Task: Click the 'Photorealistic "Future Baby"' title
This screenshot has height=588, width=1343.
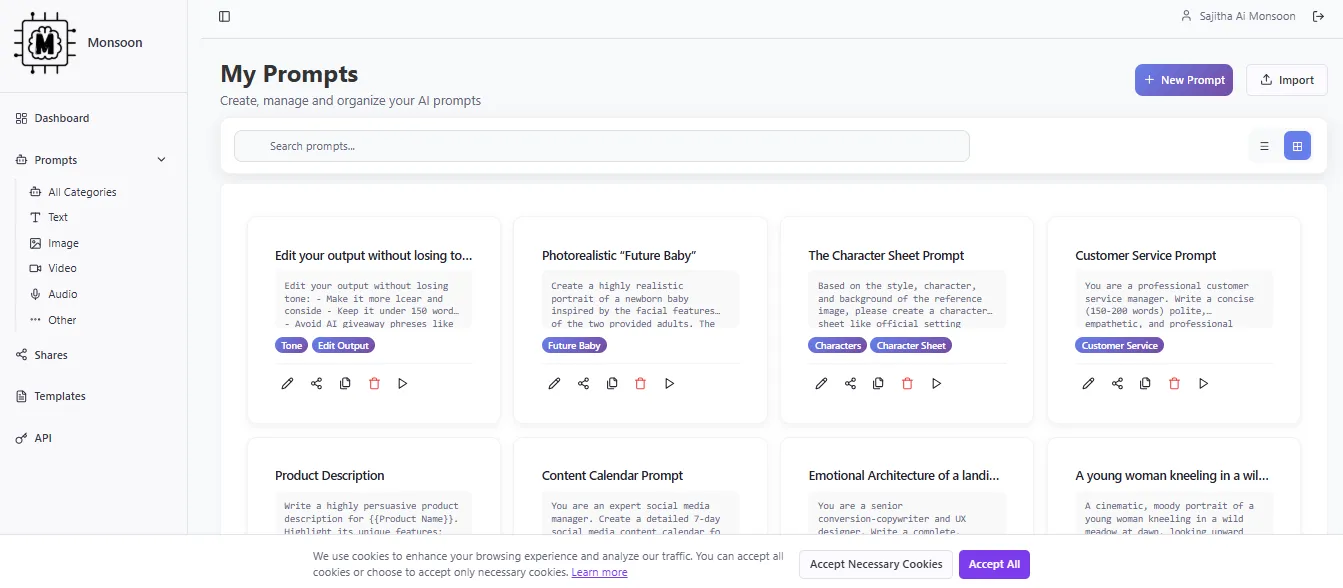Action: [x=619, y=256]
